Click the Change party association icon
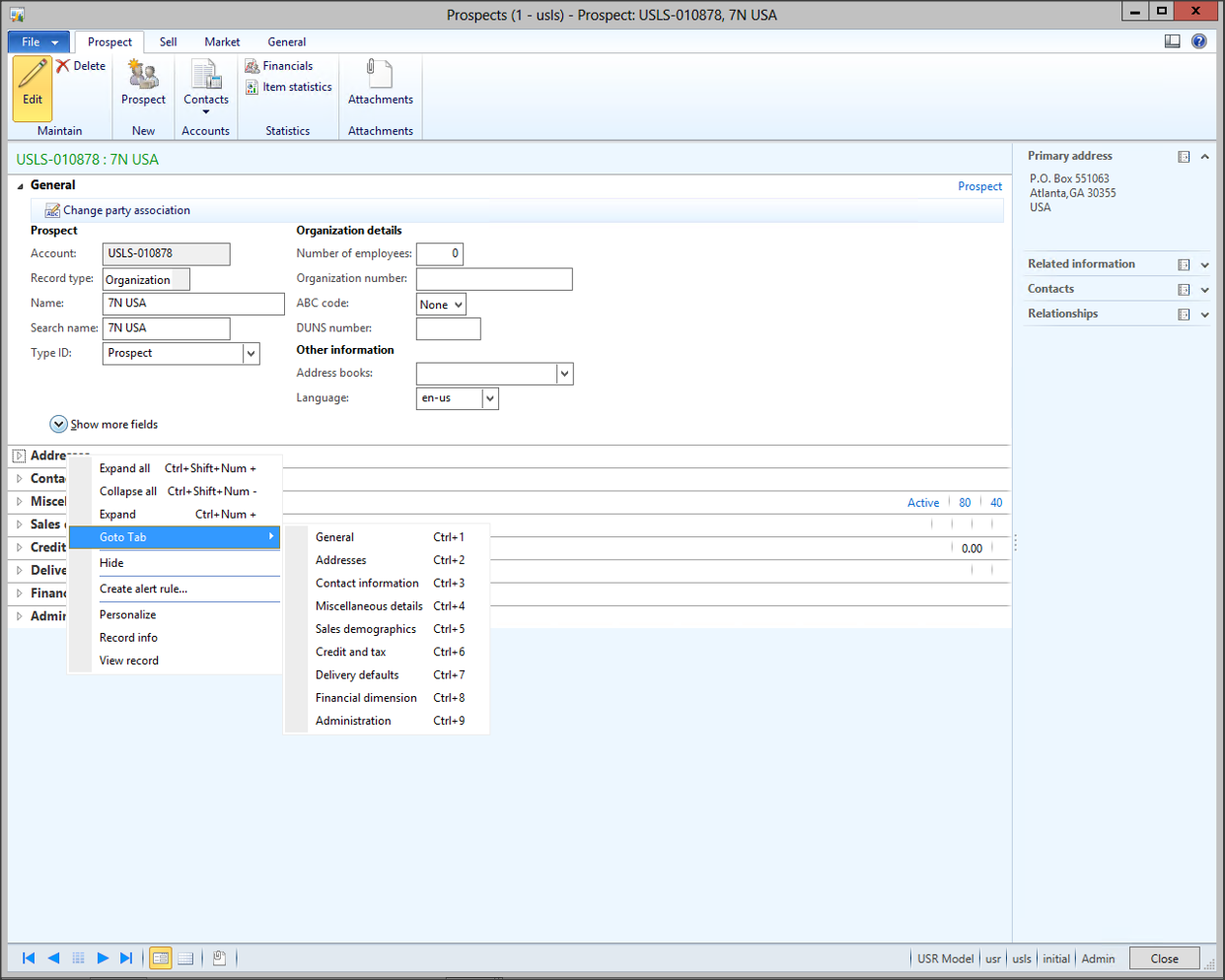 pos(52,211)
